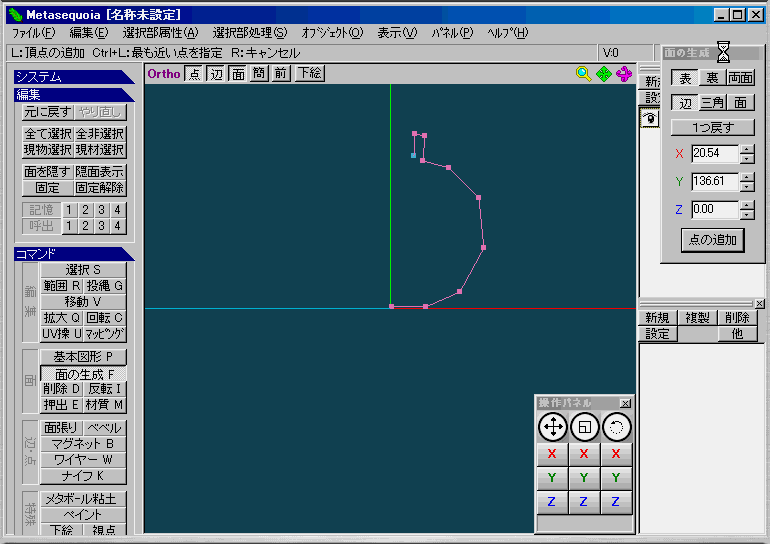Image resolution: width=770 pixels, height=545 pixels.
Task: Select 裏 back face option
Action: click(713, 78)
